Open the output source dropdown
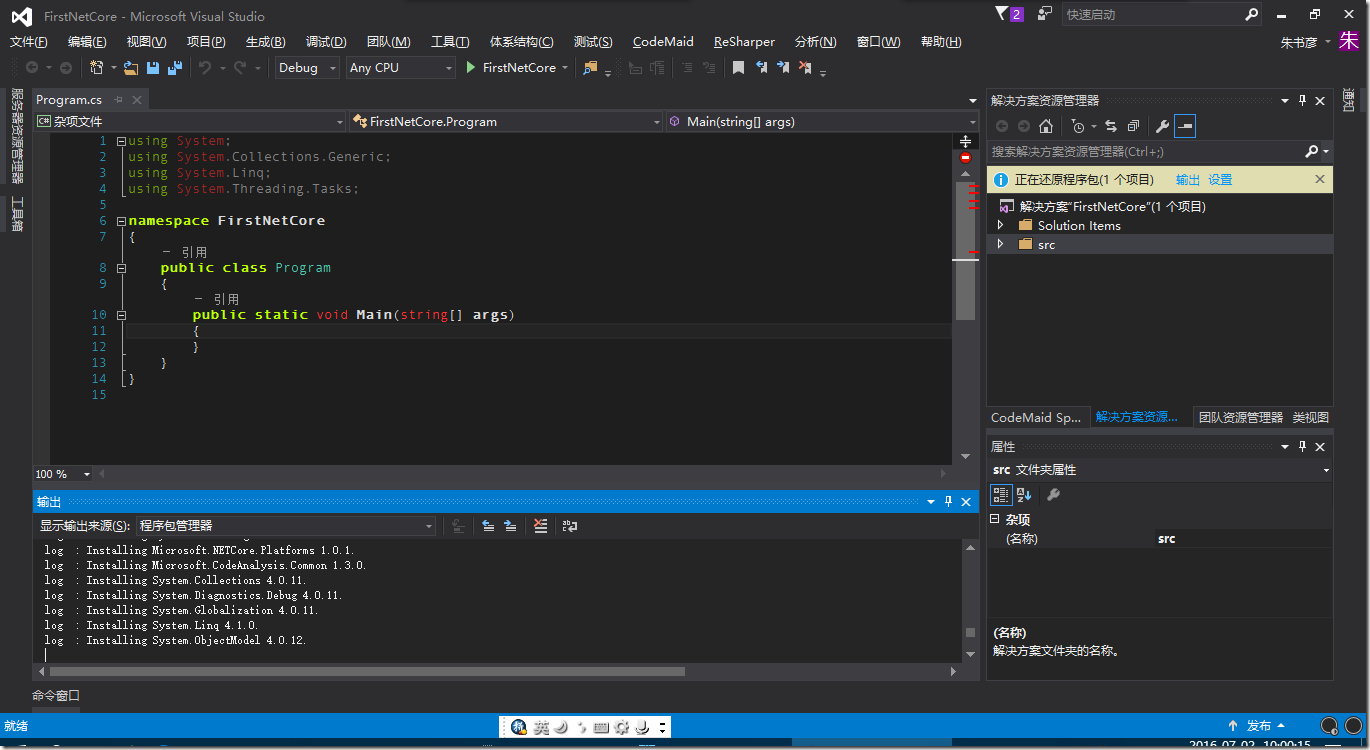 coord(285,526)
